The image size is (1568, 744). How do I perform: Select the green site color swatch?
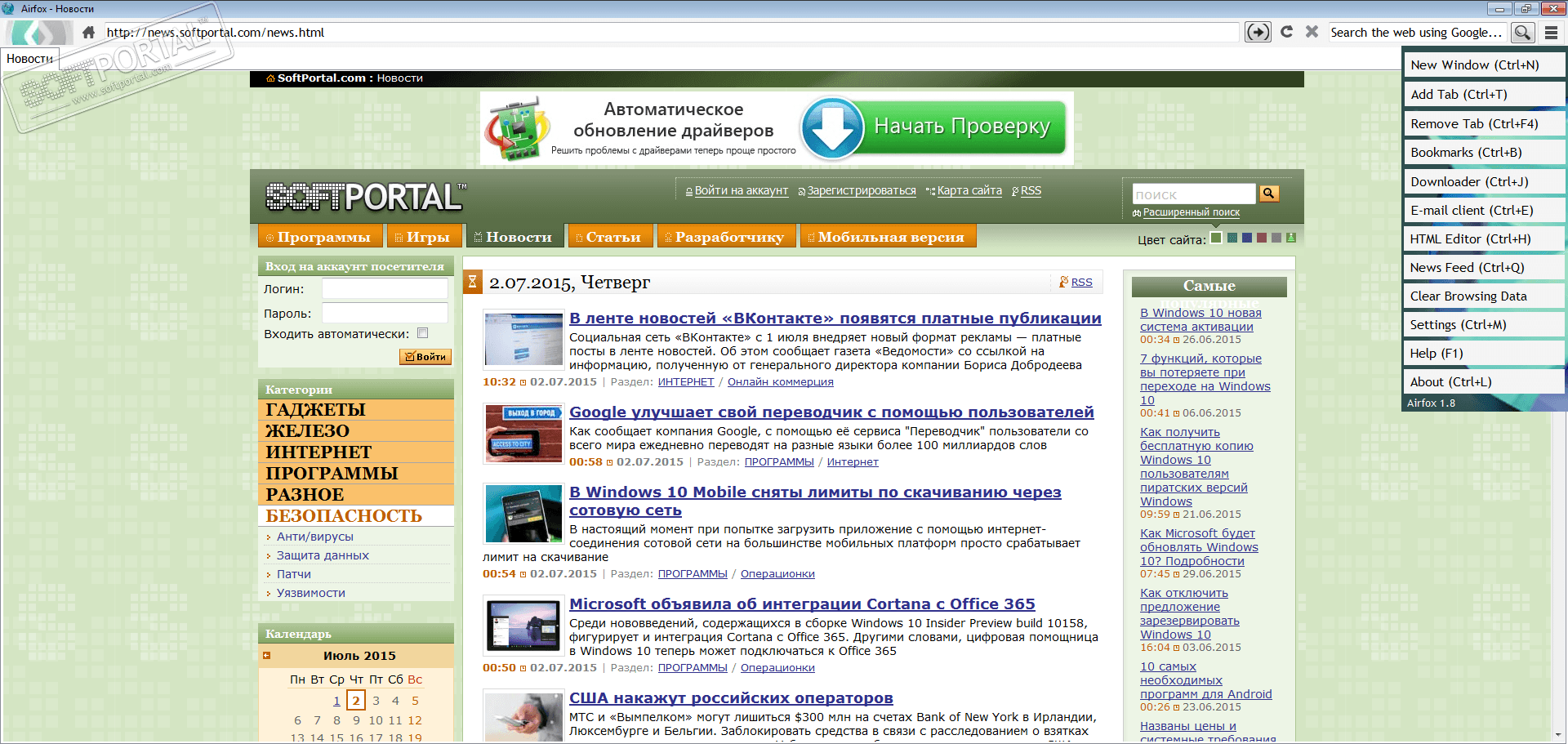(x=1216, y=238)
